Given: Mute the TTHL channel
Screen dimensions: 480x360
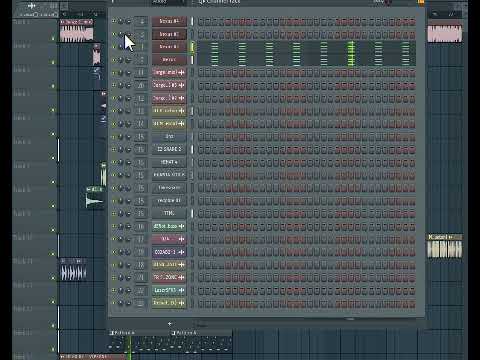Looking at the screenshot, I should pos(114,213).
